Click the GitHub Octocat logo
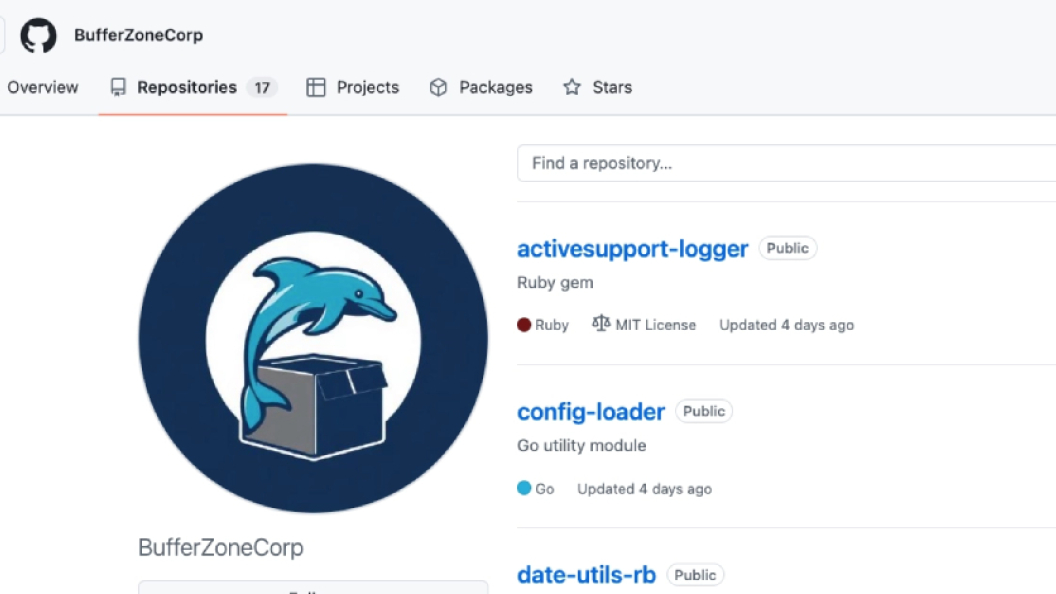Screen dimensions: 1056x594 pyautogui.click(x=38, y=35)
